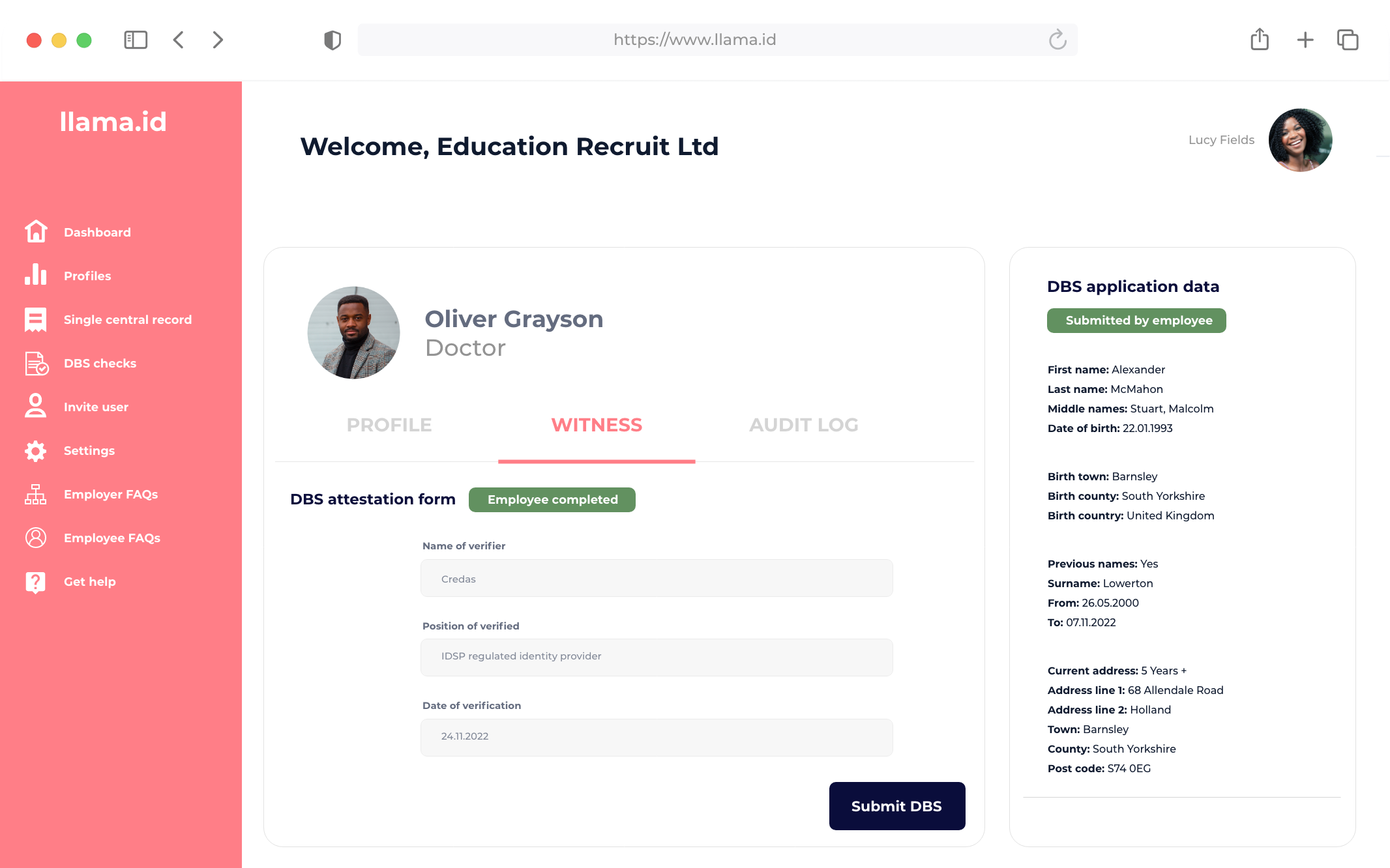Reload the page with the refresh icon
This screenshot has width=1390, height=868.
(1057, 40)
